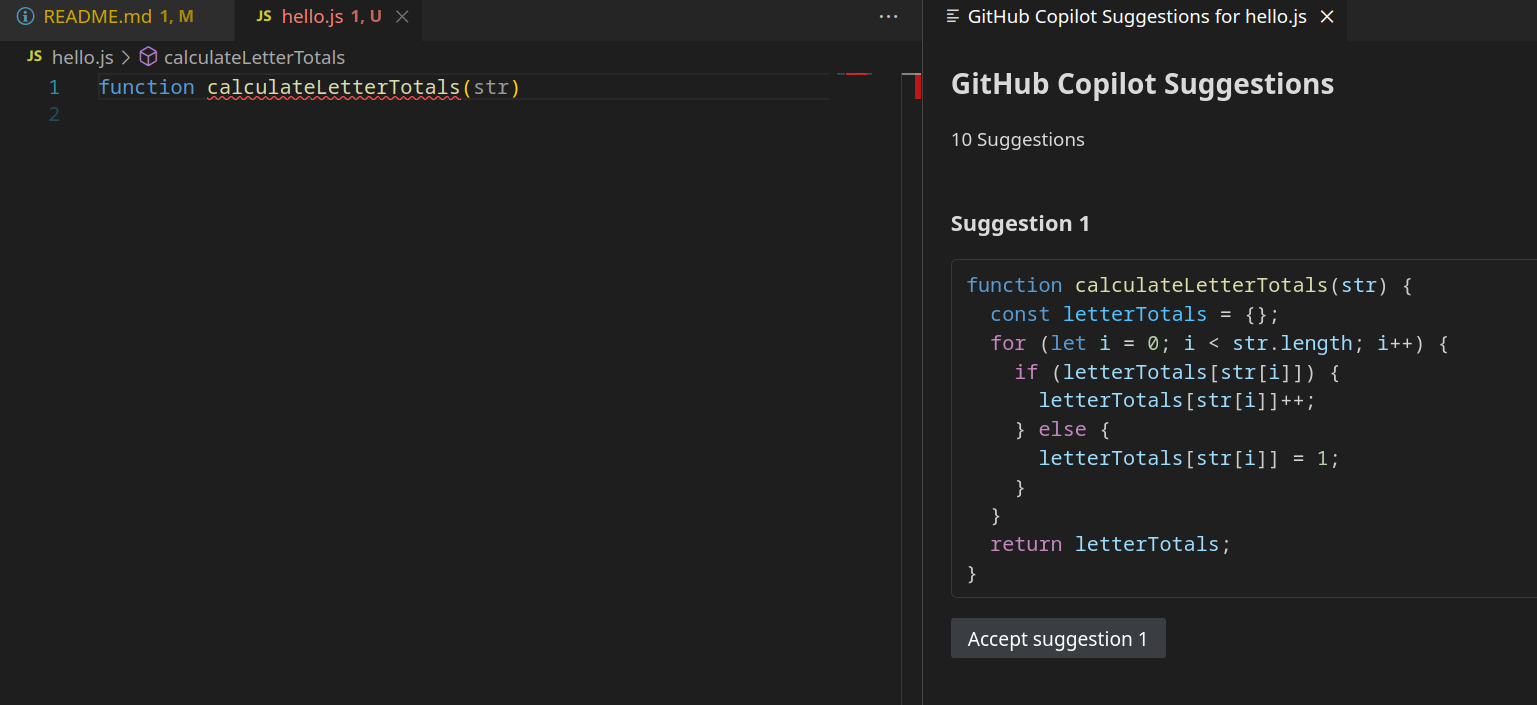Close the hello.js editor tab
The image size is (1537, 705).
point(402,17)
